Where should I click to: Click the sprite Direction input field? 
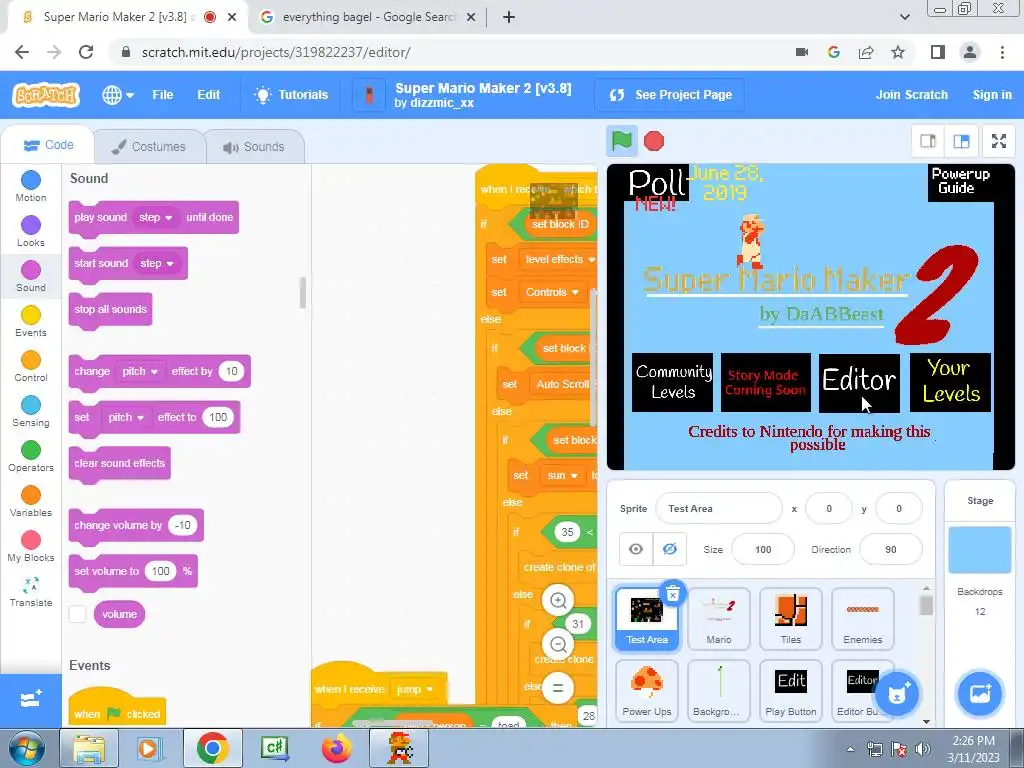point(891,550)
